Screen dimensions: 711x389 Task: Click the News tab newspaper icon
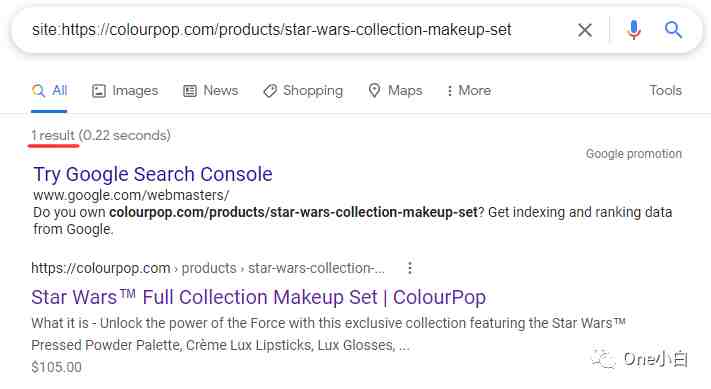[190, 91]
